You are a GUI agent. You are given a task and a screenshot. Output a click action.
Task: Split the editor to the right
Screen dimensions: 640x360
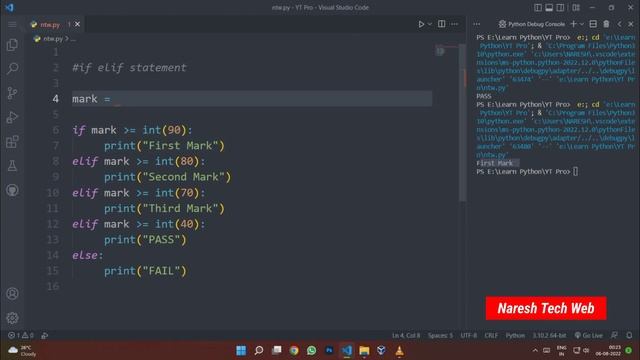click(442, 24)
